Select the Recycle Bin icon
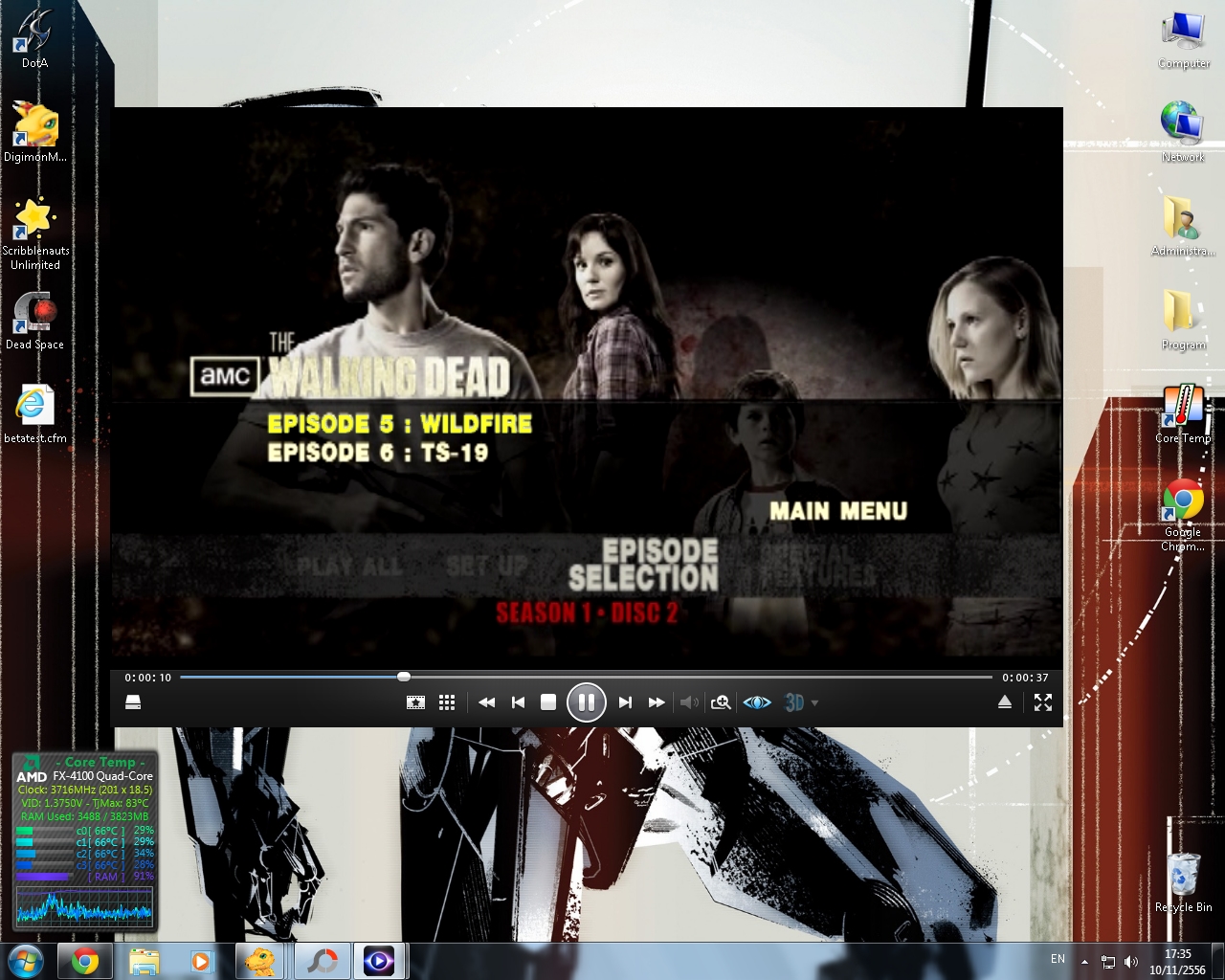The width and height of the screenshot is (1225, 980). pos(1184,881)
